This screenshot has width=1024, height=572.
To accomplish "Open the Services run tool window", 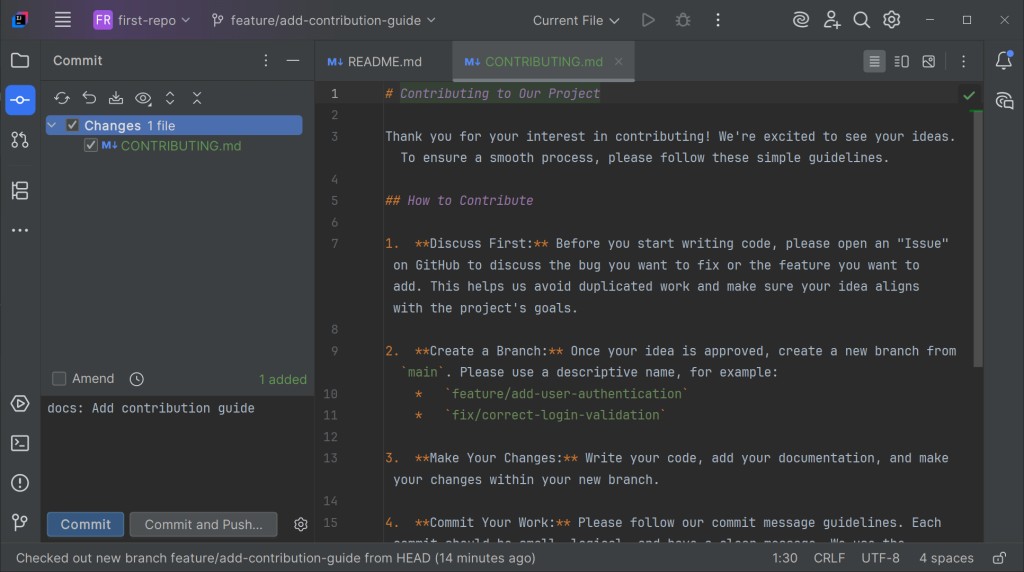I will coord(20,404).
